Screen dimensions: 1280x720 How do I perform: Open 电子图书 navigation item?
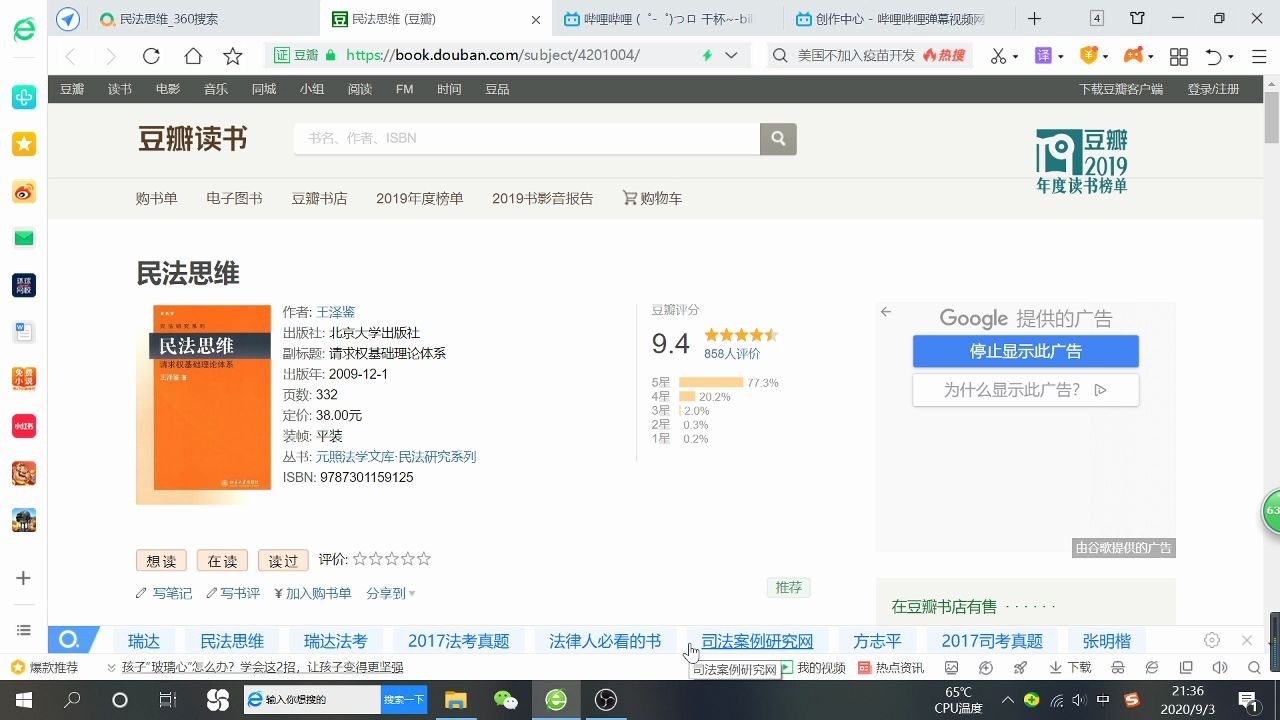tap(235, 198)
